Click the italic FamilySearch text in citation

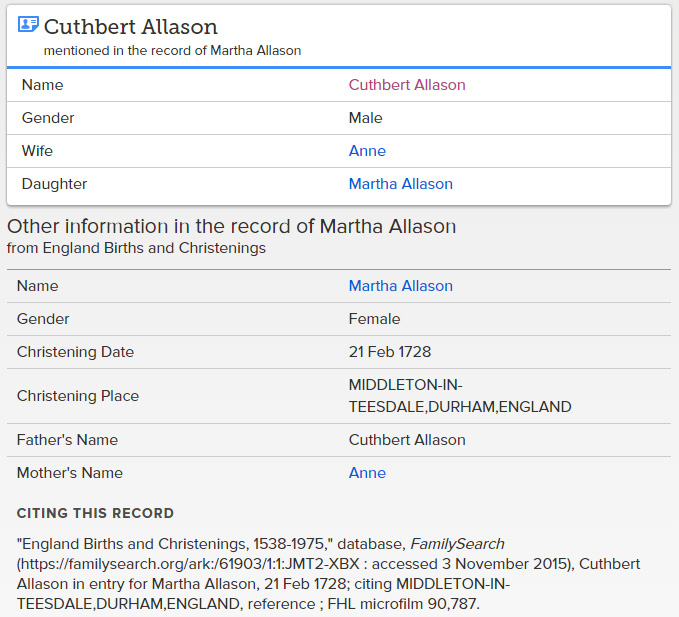click(x=457, y=544)
